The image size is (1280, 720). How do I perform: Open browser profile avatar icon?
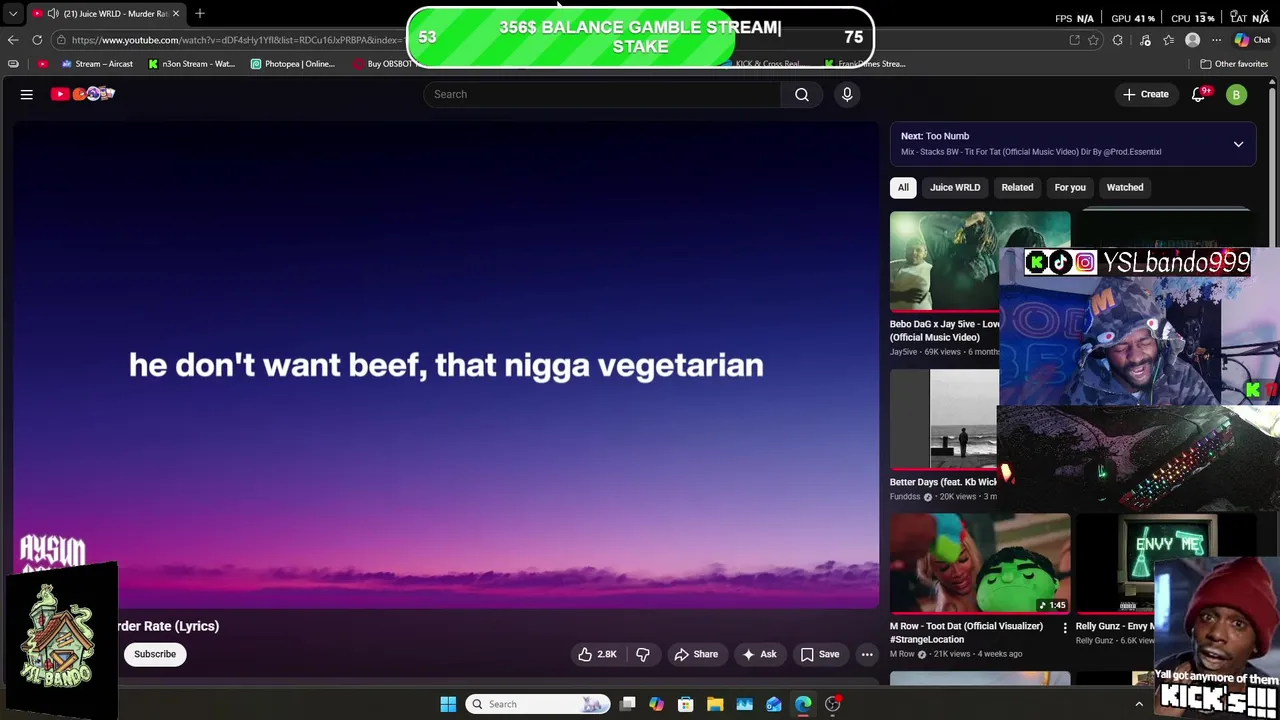tap(1192, 40)
